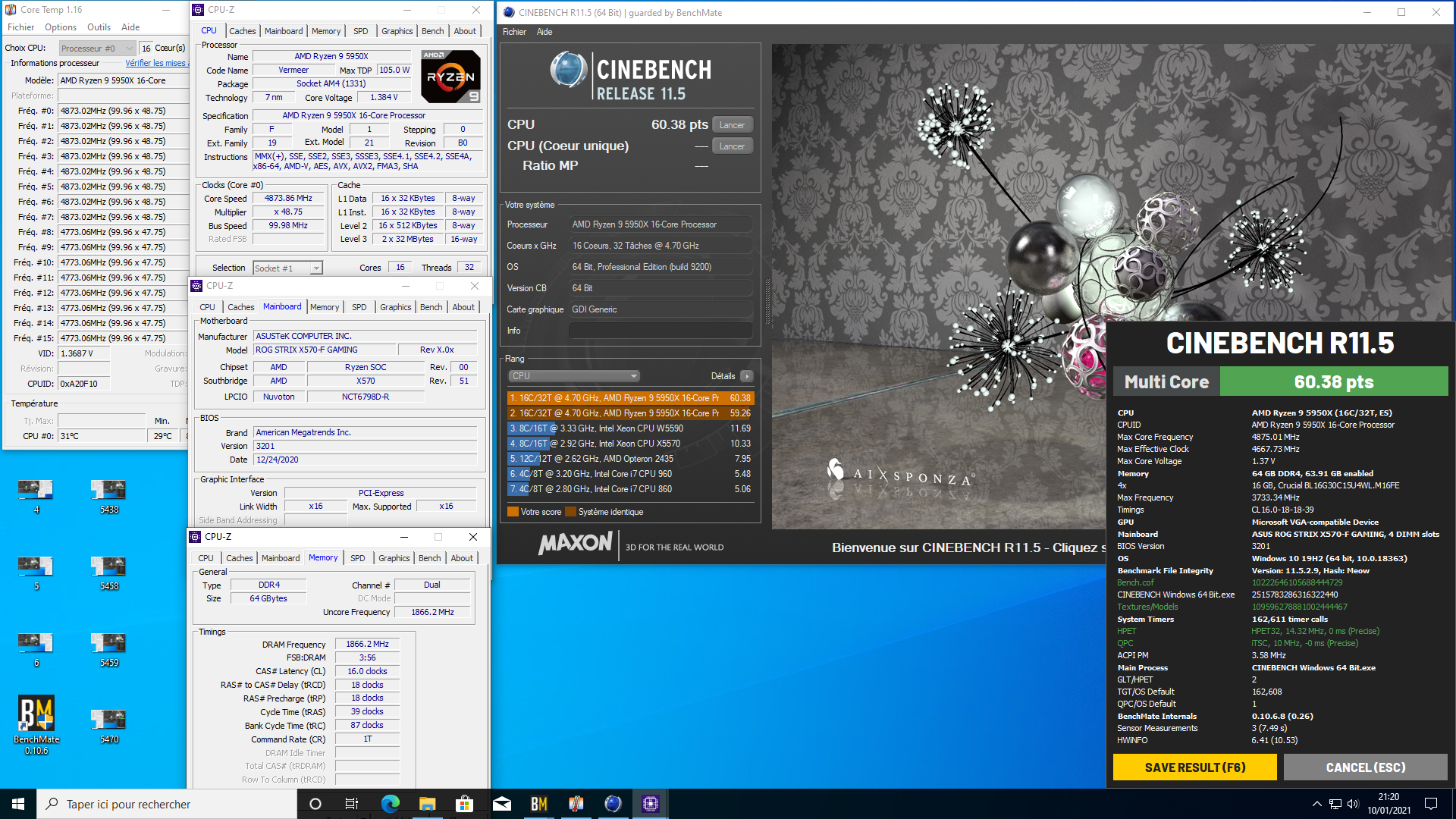Select Intel Core i7 CPU 960 ranking row
Image resolution: width=1456 pixels, height=819 pixels.
630,474
